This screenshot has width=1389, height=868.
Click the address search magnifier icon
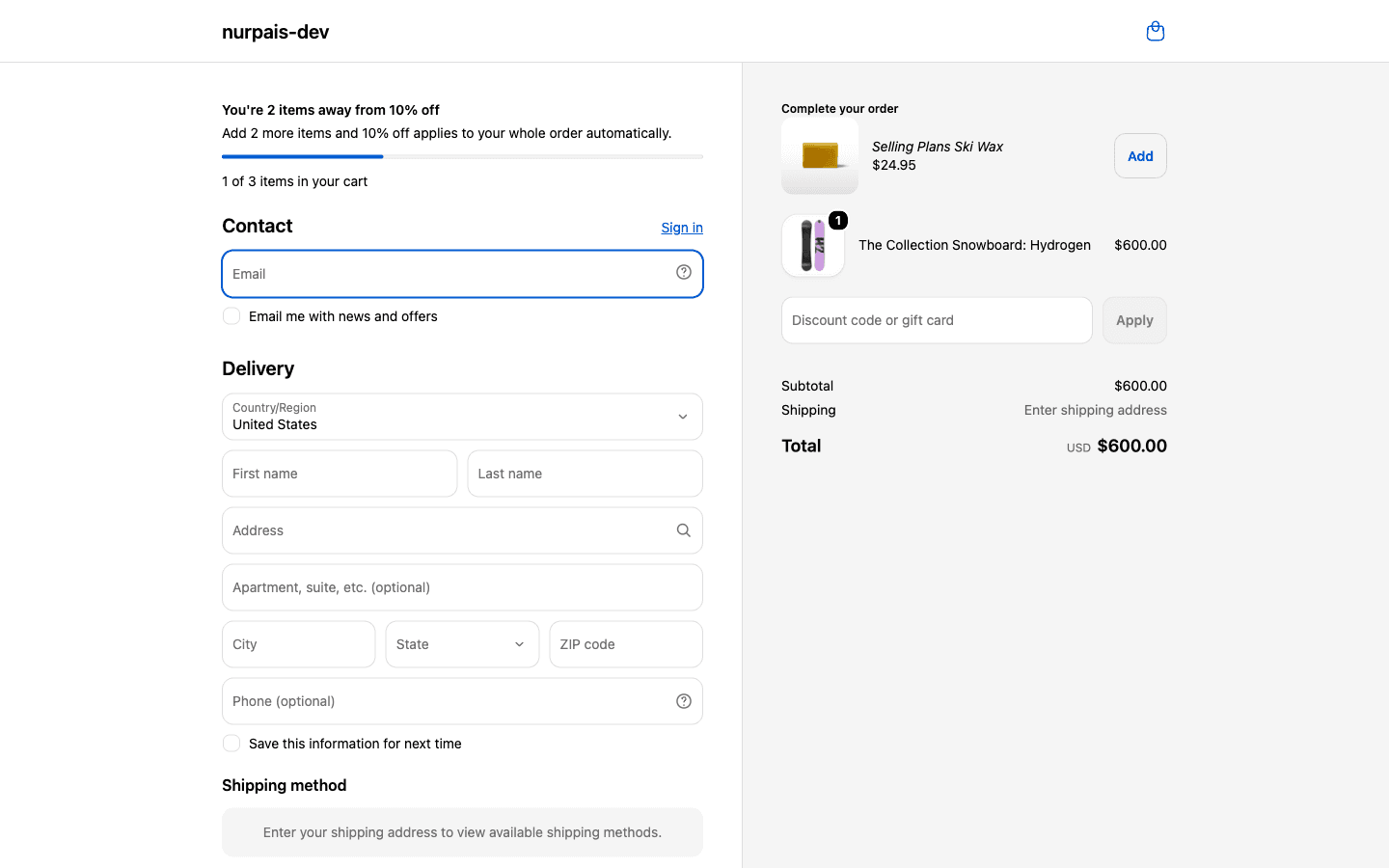[684, 530]
